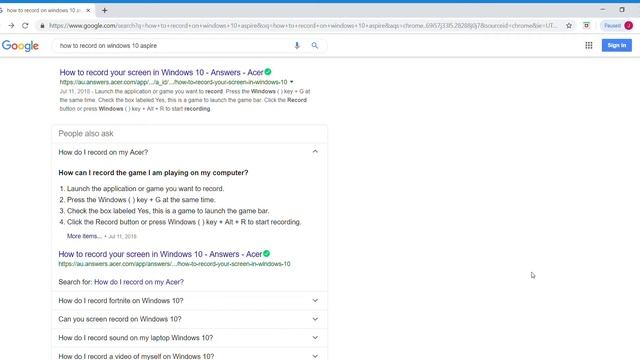Click the lock site info icon
This screenshot has width=640, height=360.
coord(42,26)
